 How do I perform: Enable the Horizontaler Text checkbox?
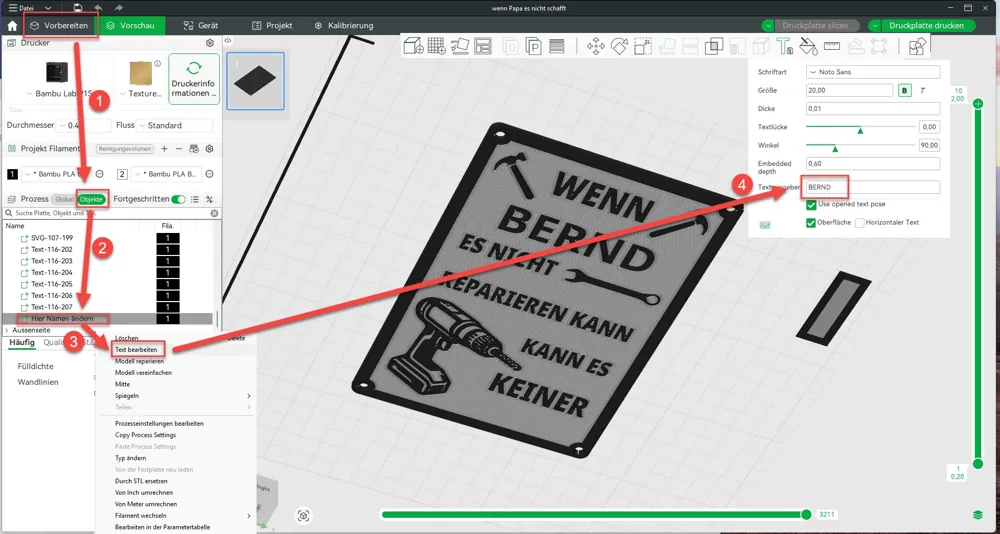click(860, 223)
